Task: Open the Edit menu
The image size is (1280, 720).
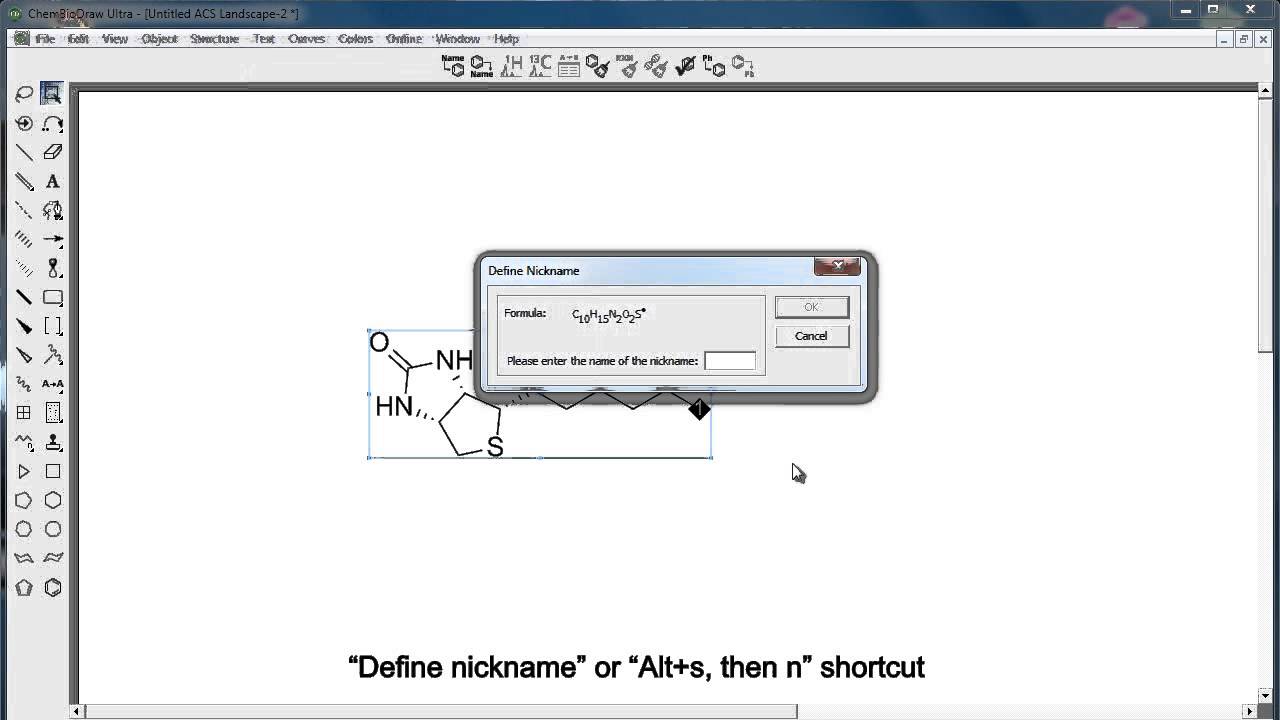Action: (x=78, y=39)
